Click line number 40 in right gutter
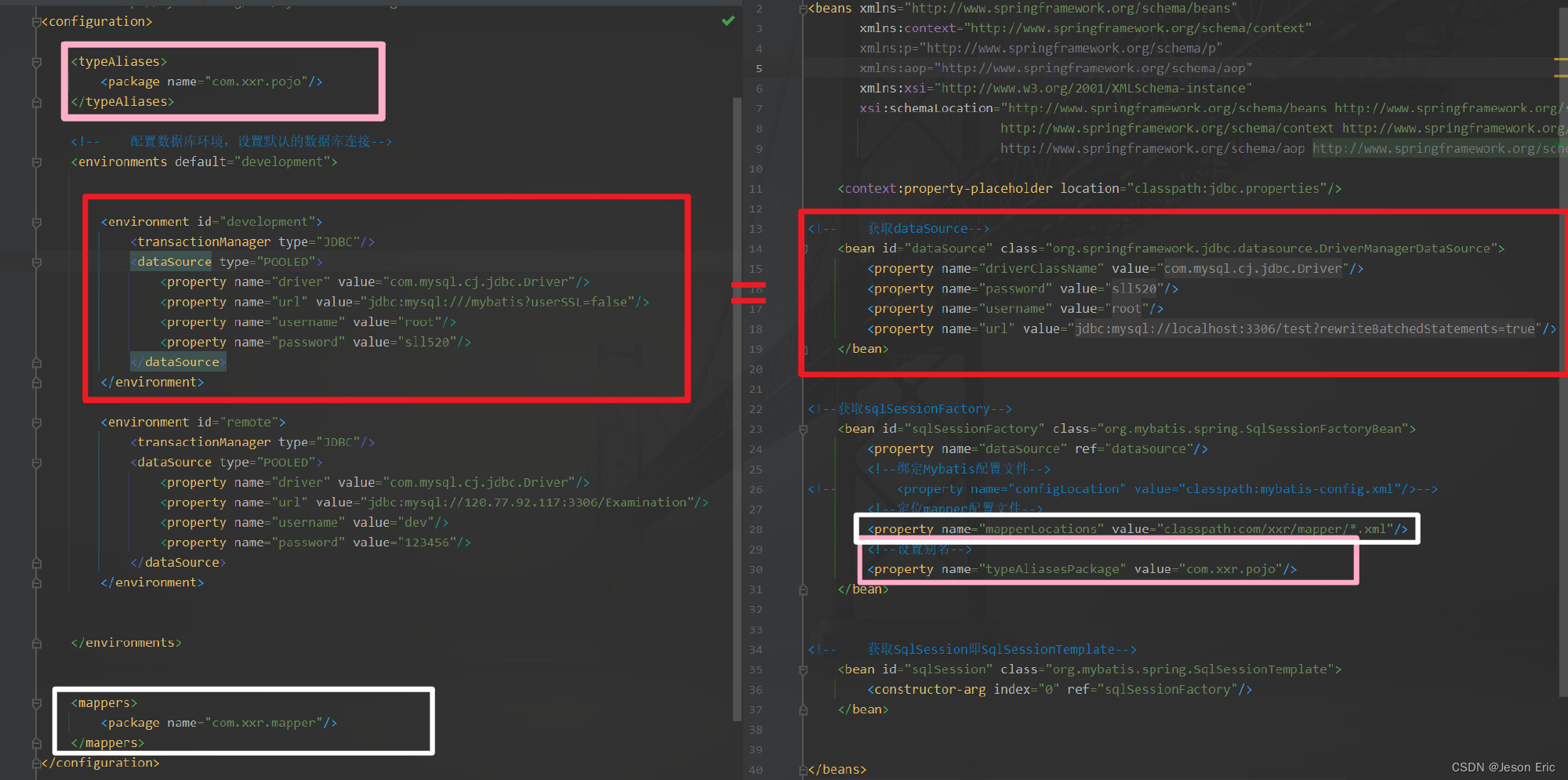This screenshot has height=780, width=1568. (756, 770)
